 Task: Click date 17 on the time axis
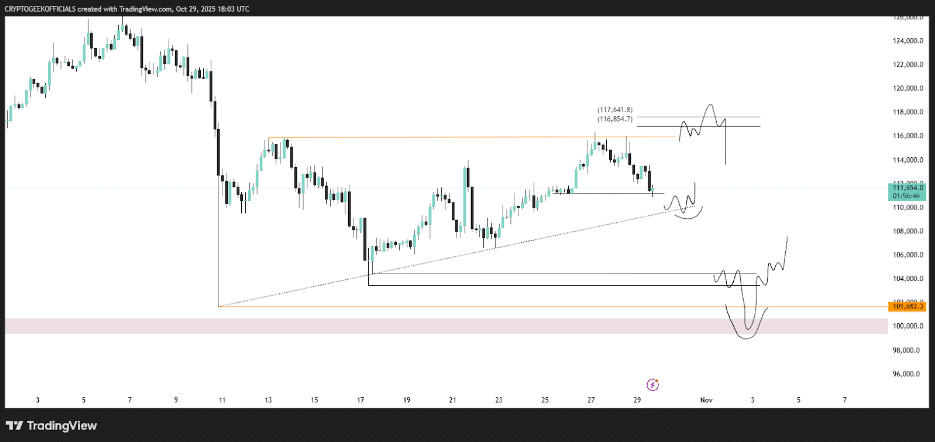(x=360, y=400)
